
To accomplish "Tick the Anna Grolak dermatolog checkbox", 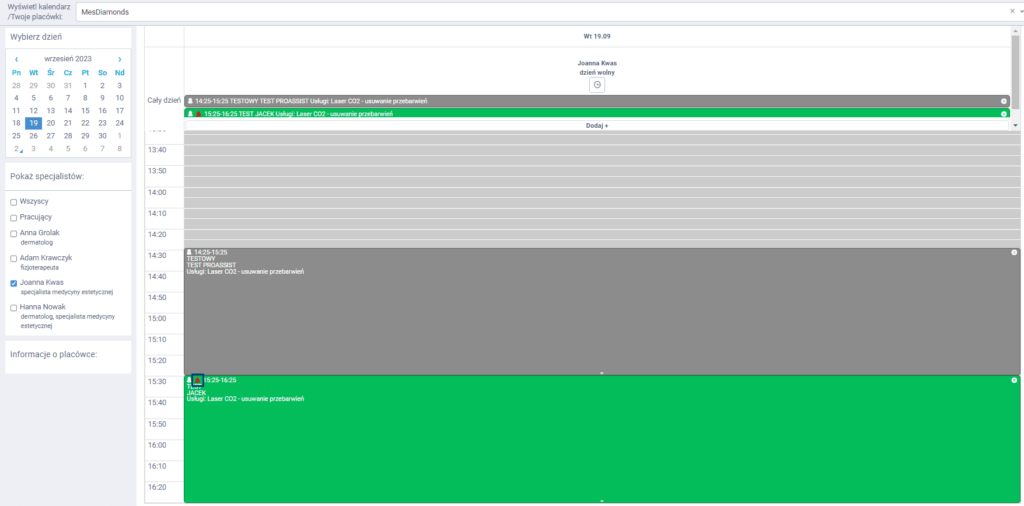I will [x=14, y=233].
